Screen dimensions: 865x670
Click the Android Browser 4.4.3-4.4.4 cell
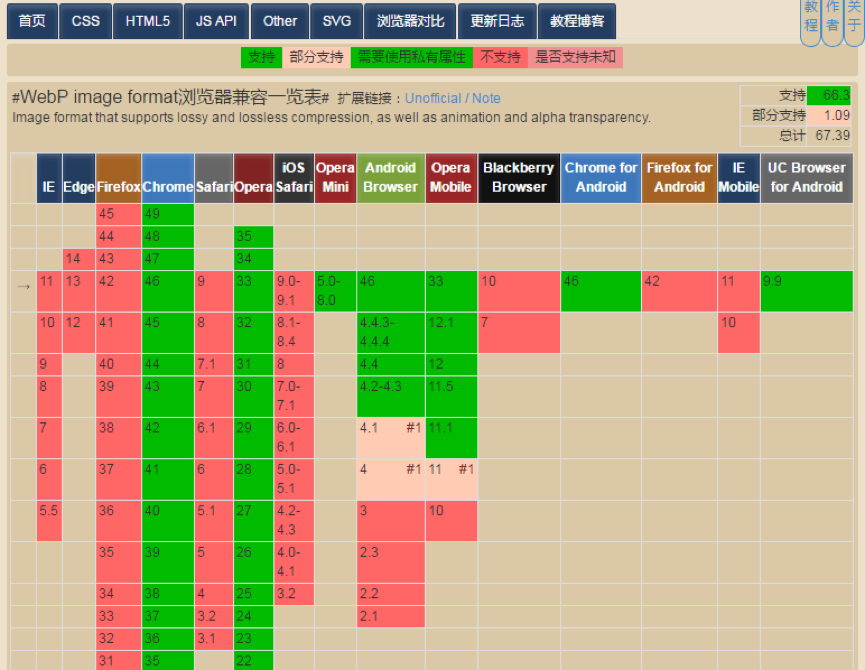click(x=391, y=332)
